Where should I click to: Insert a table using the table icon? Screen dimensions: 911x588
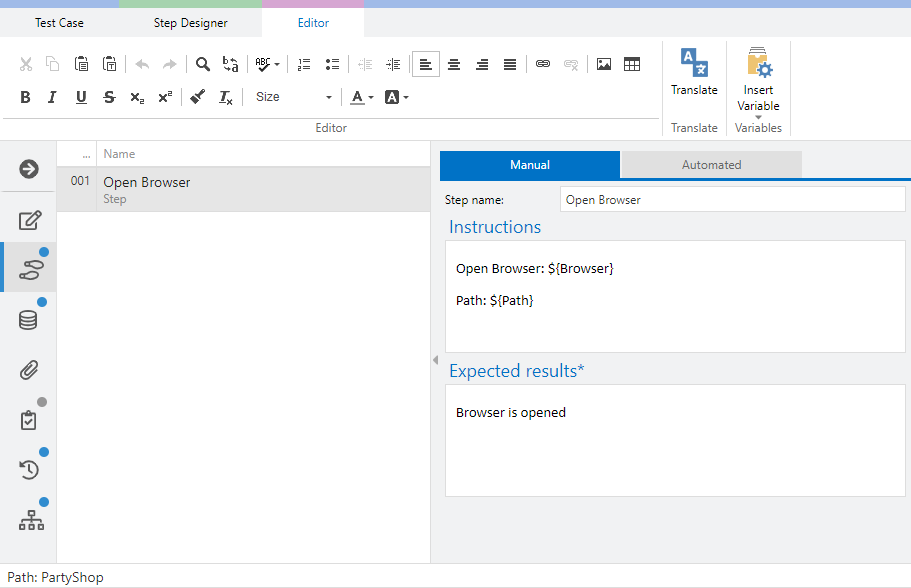(x=632, y=64)
